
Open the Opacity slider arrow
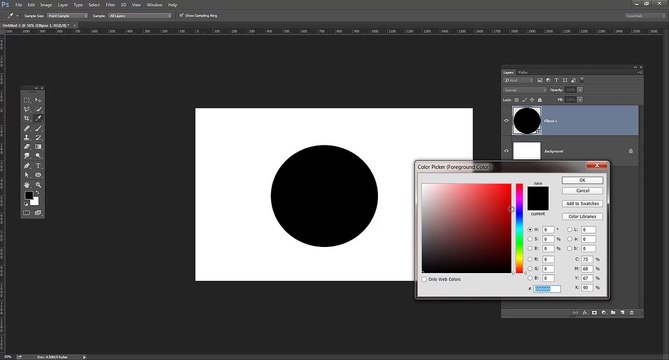click(580, 90)
